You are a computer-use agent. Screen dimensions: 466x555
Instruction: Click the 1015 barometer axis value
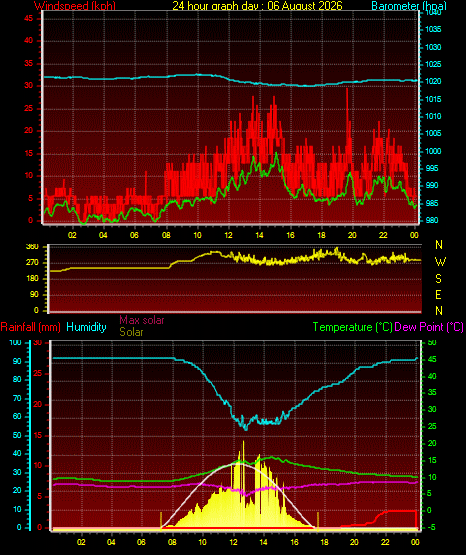coord(433,99)
